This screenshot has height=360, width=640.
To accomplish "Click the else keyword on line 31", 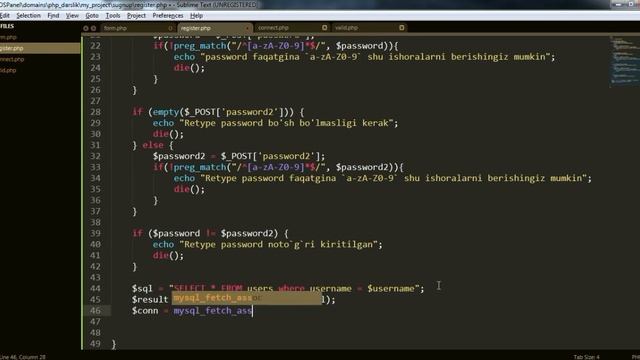I will 153,145.
